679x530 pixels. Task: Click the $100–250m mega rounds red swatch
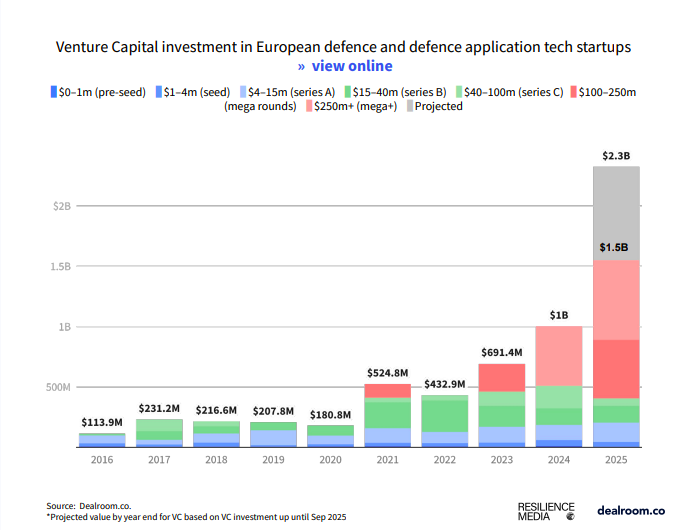572,92
